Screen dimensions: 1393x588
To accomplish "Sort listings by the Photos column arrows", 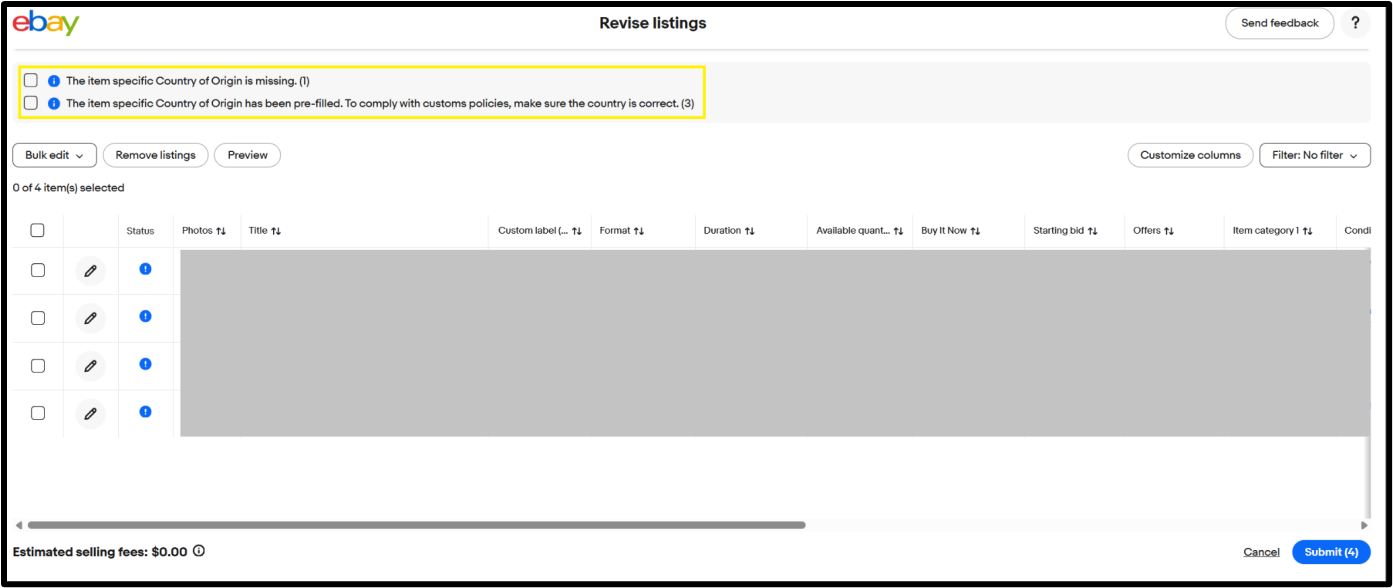I will pos(221,231).
